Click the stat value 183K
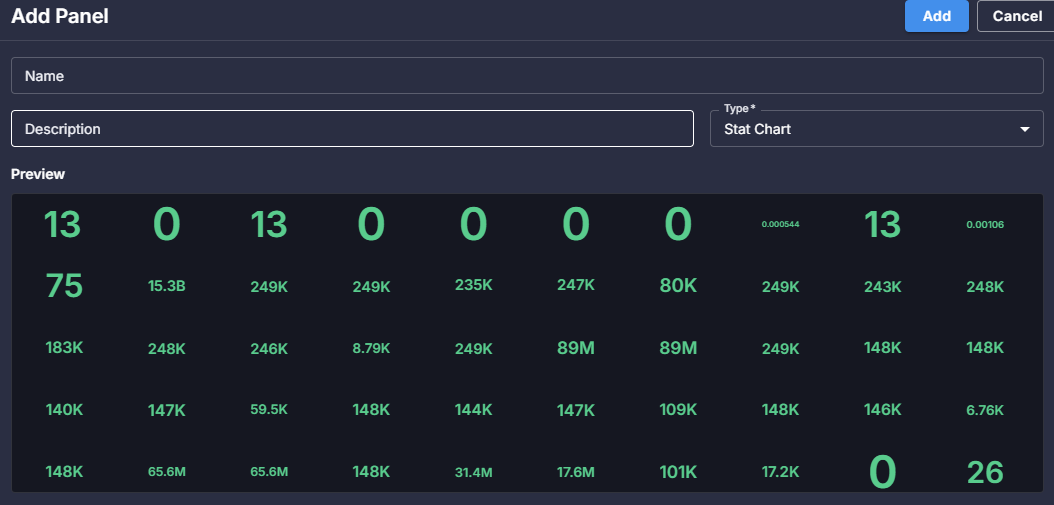This screenshot has height=505, width=1054. (65, 348)
